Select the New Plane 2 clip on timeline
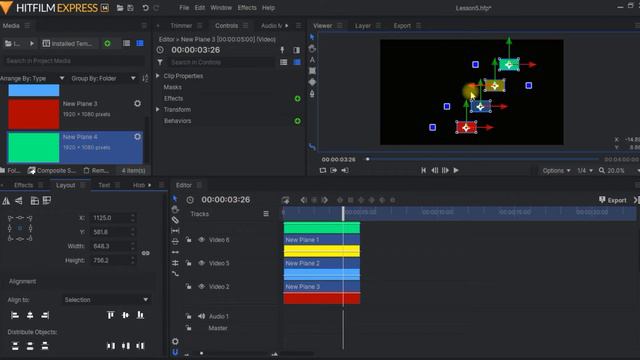640x360 pixels. [322, 269]
